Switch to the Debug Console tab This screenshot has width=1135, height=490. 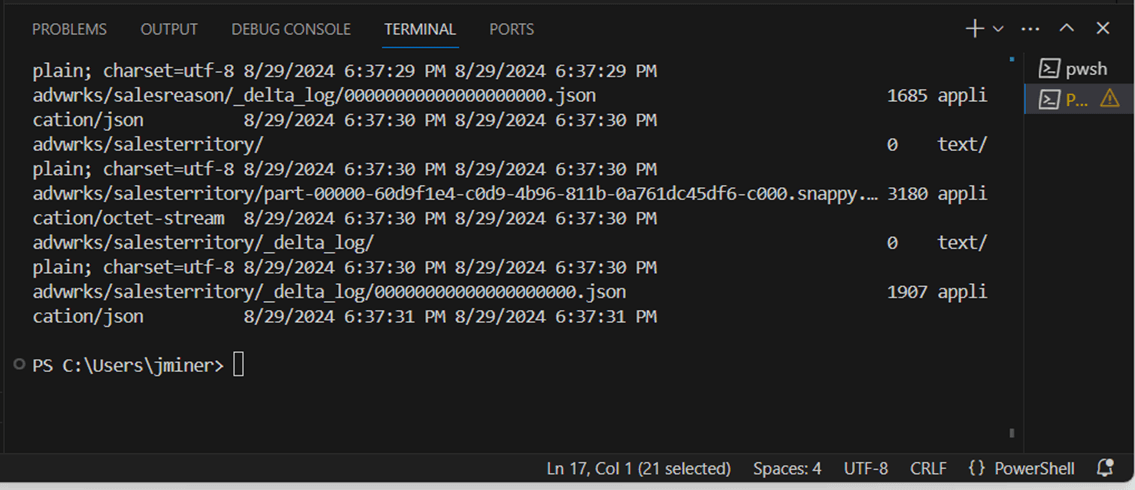(x=291, y=29)
